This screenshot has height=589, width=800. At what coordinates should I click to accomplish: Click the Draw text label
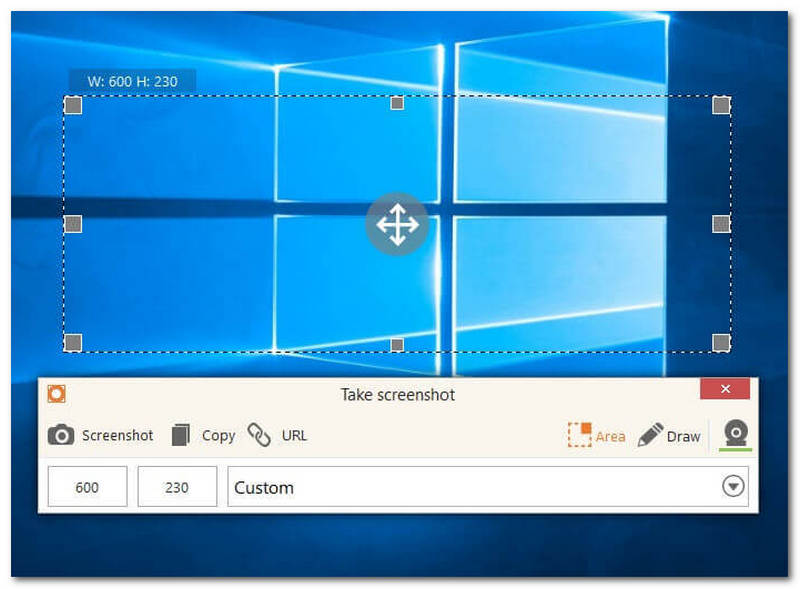coord(684,437)
